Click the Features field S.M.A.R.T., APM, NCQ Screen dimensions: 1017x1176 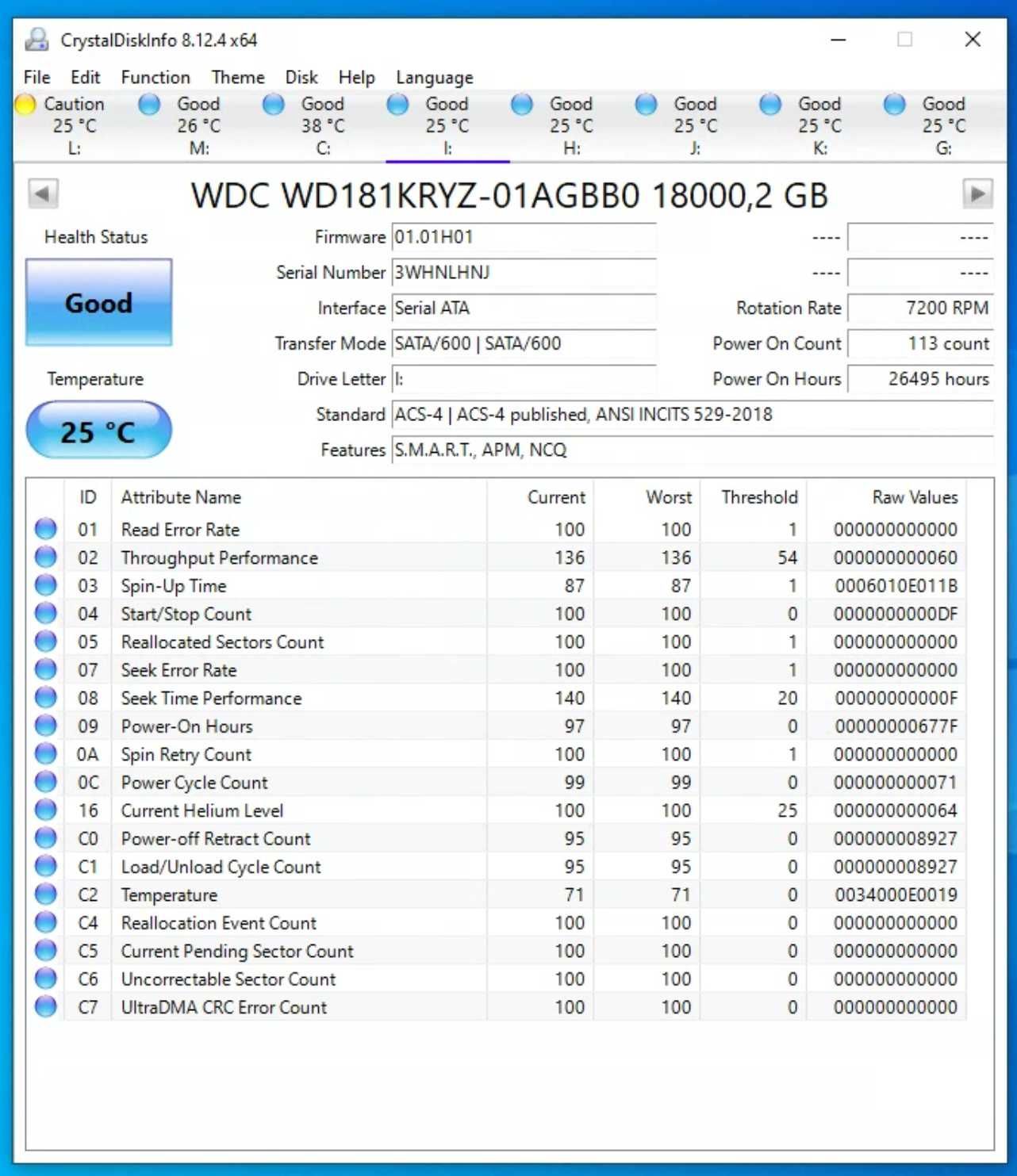[x=693, y=450]
